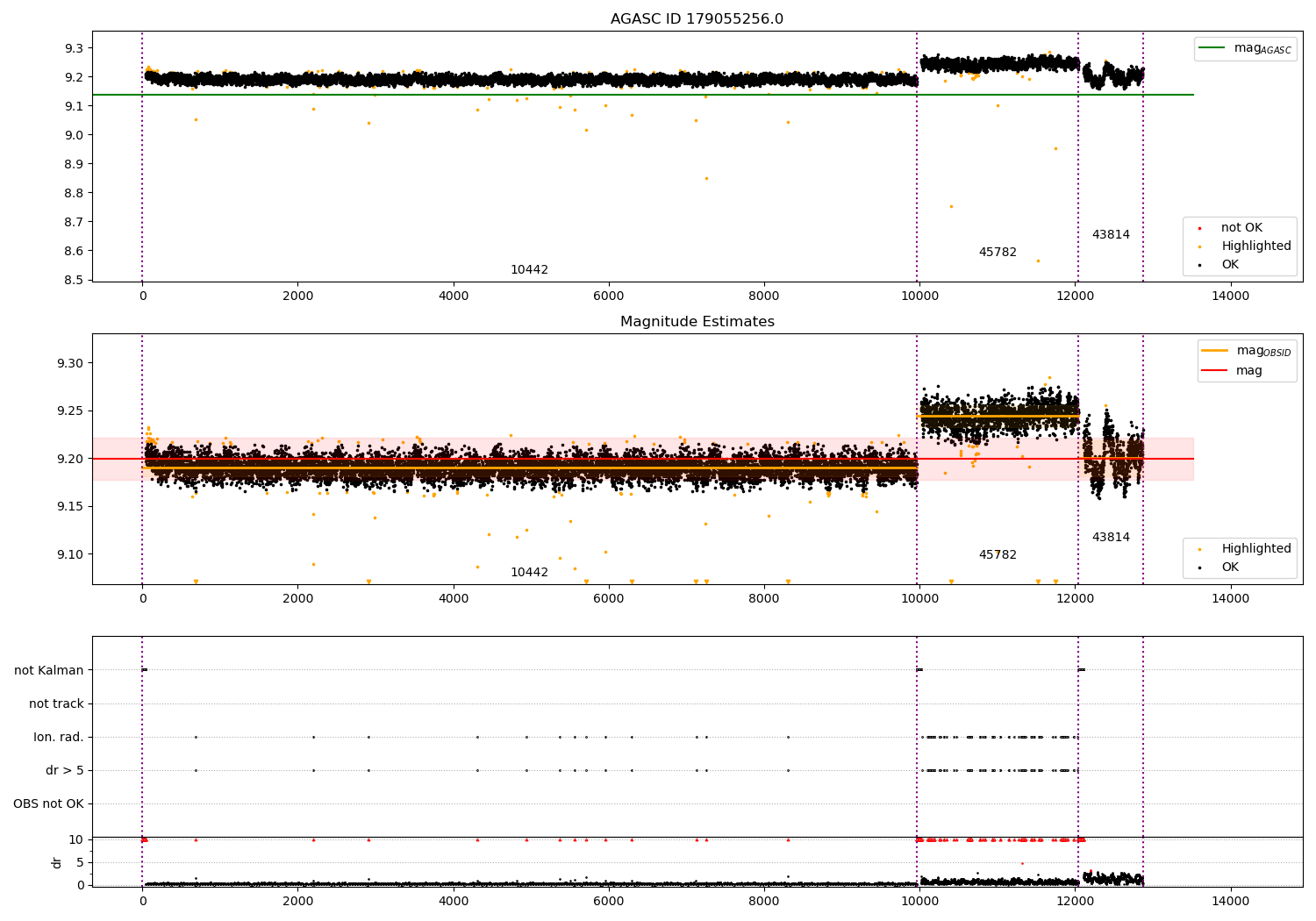Image resolution: width=1316 pixels, height=921 pixels.
Task: Click the green line sample in mag AGASC legend
Action: click(1212, 48)
